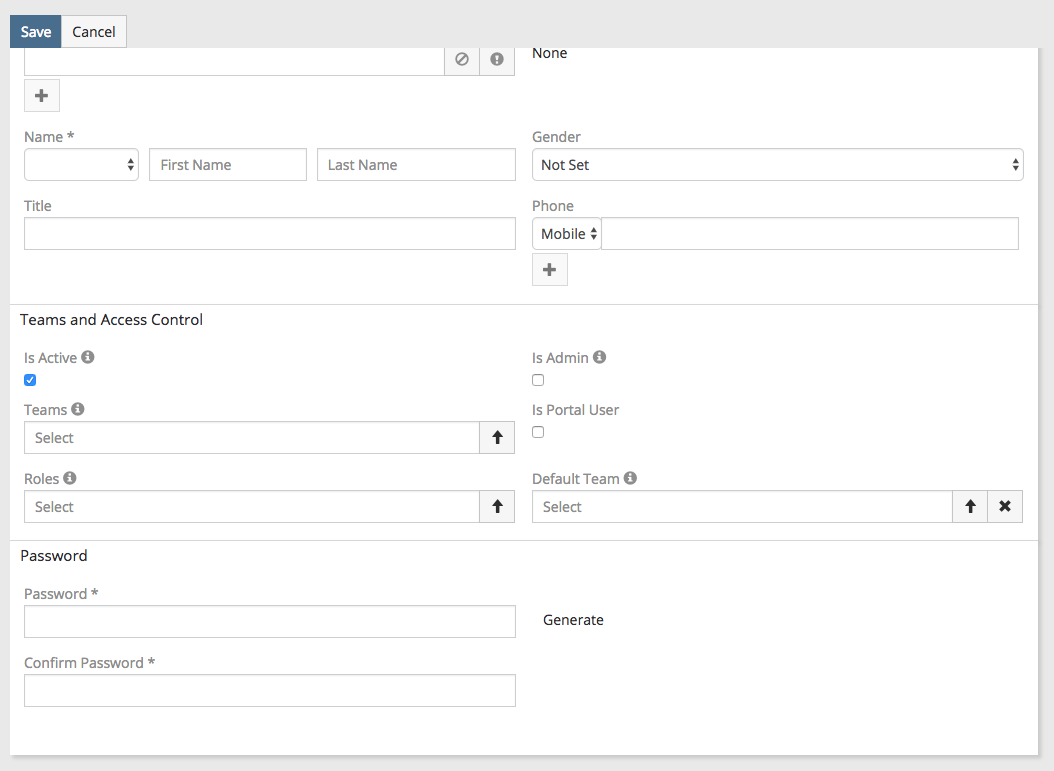Open Roles selection with the arrow button

click(497, 507)
